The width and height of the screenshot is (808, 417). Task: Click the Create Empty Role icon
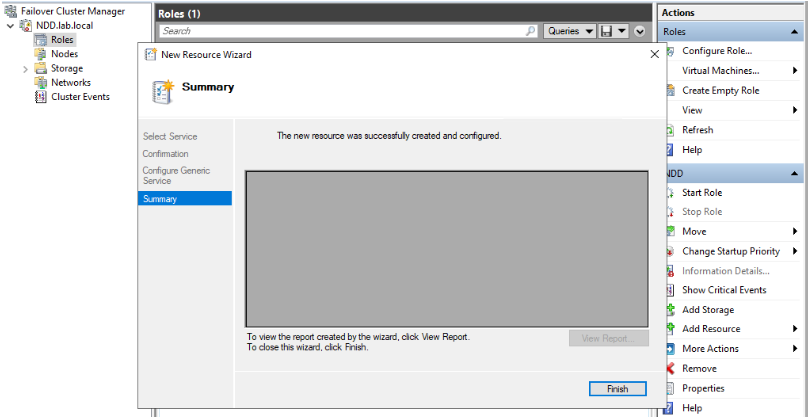click(x=670, y=91)
